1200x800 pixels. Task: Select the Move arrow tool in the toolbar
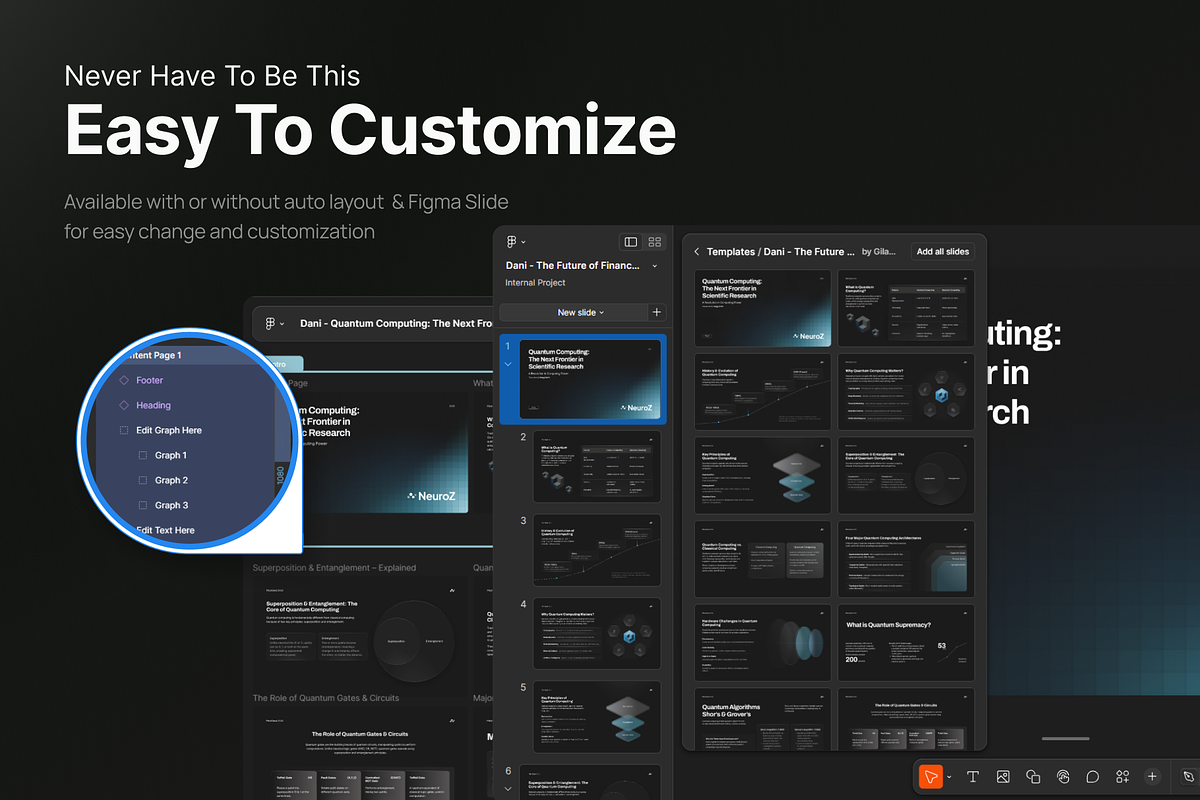click(x=931, y=776)
